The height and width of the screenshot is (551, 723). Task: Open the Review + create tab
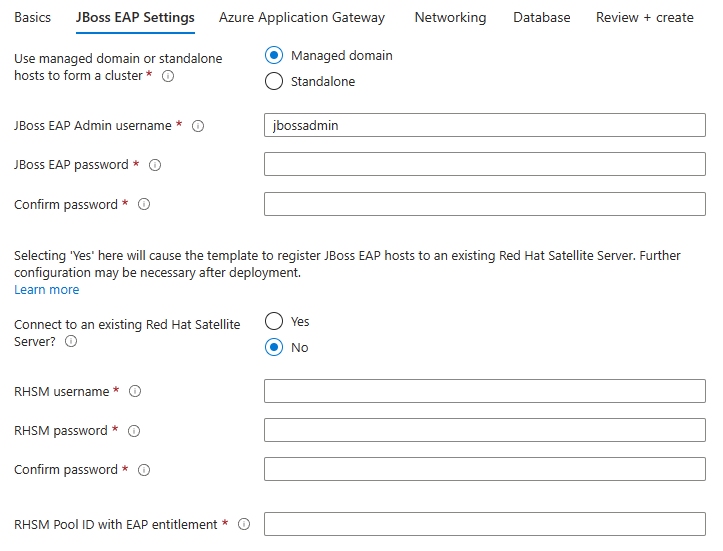(645, 18)
